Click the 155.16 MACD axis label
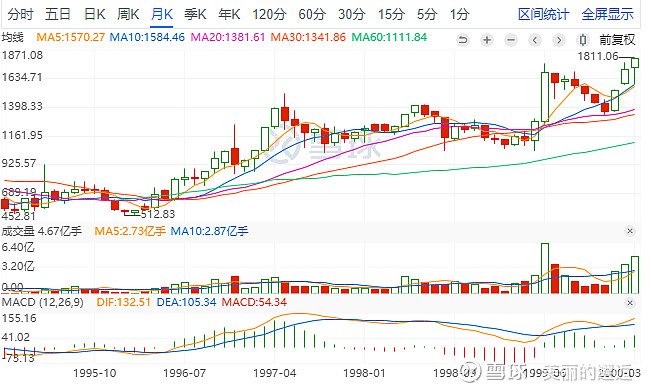This screenshot has height=392, width=651. 19,318
